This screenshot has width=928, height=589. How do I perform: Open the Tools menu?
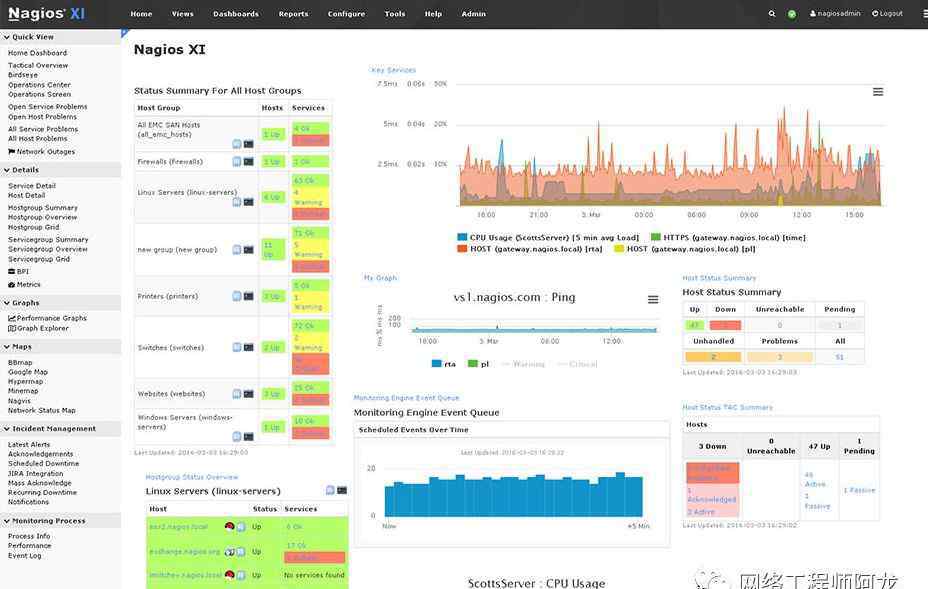[x=395, y=14]
